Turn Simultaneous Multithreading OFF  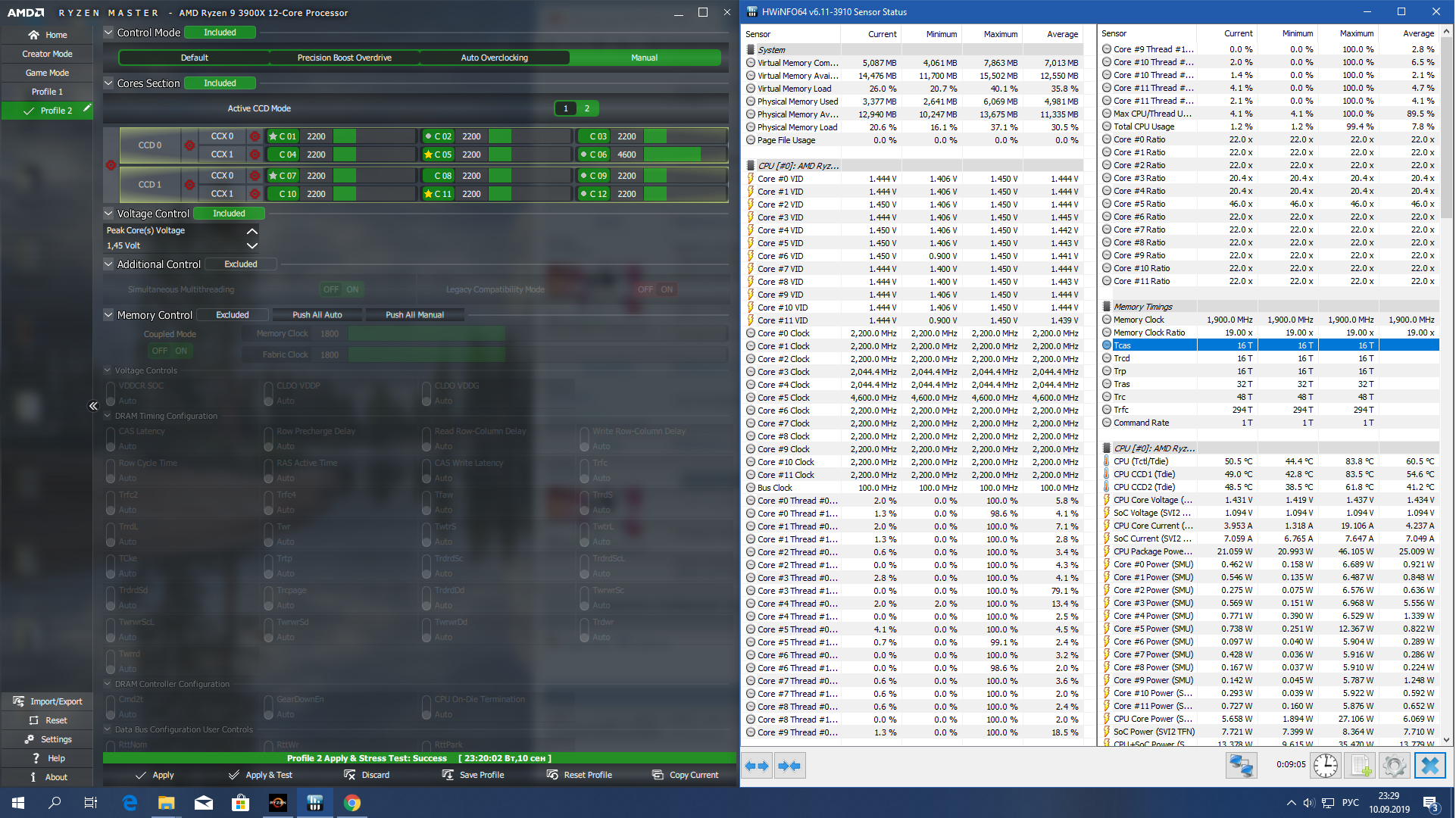pyautogui.click(x=331, y=289)
